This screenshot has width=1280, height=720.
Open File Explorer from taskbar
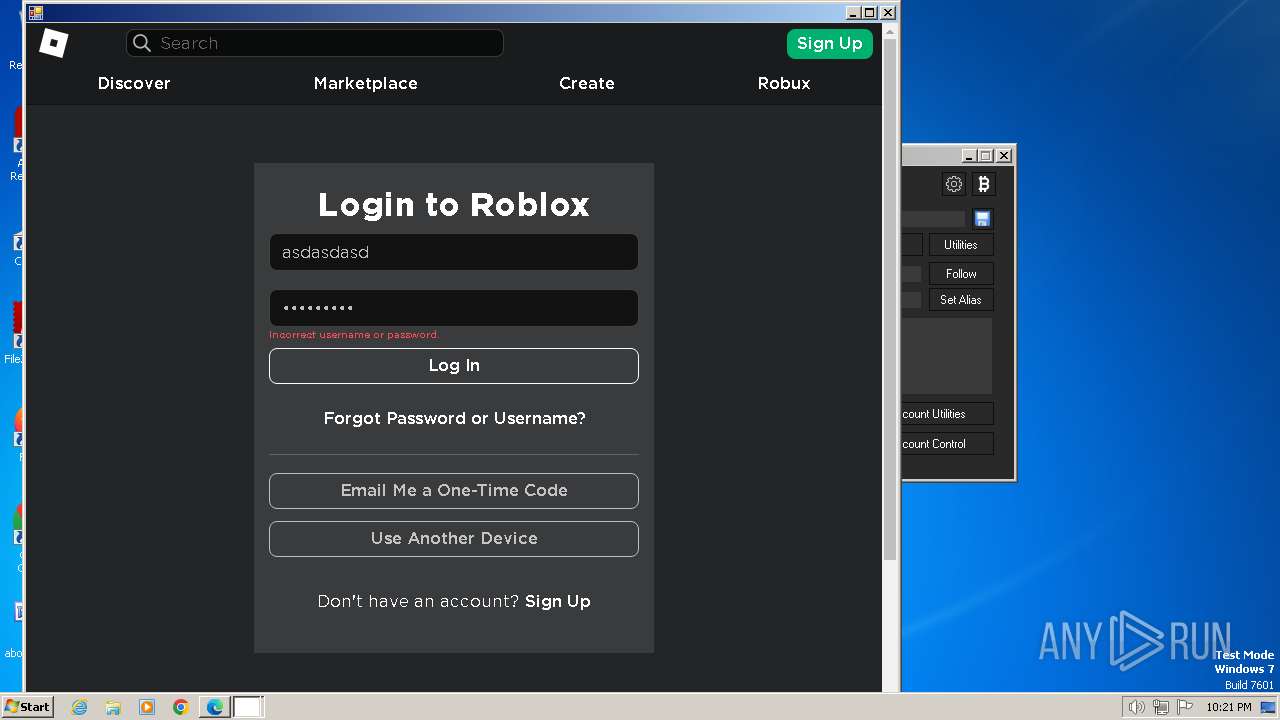[x=113, y=707]
